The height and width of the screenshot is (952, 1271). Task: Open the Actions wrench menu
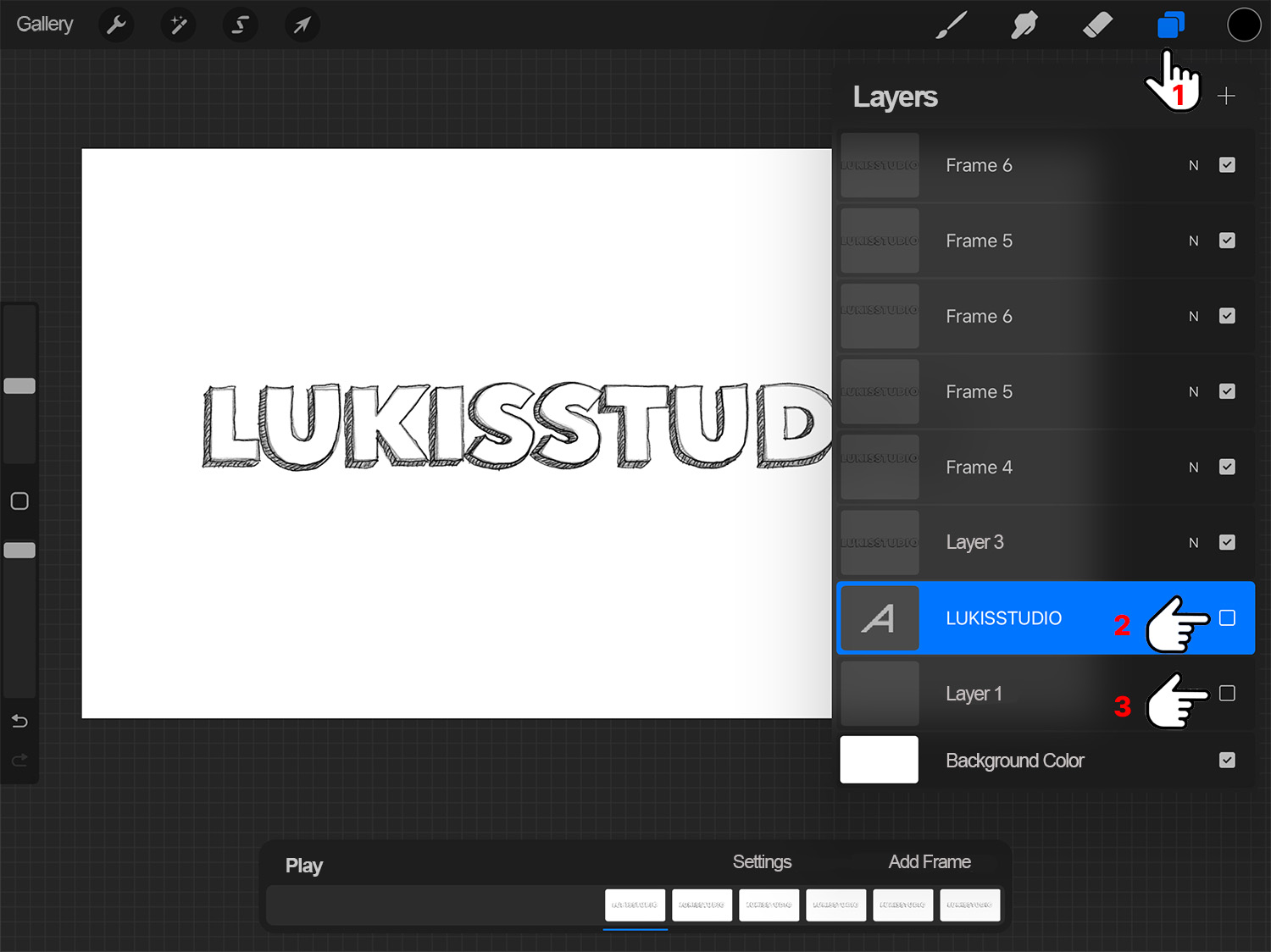pyautogui.click(x=116, y=25)
